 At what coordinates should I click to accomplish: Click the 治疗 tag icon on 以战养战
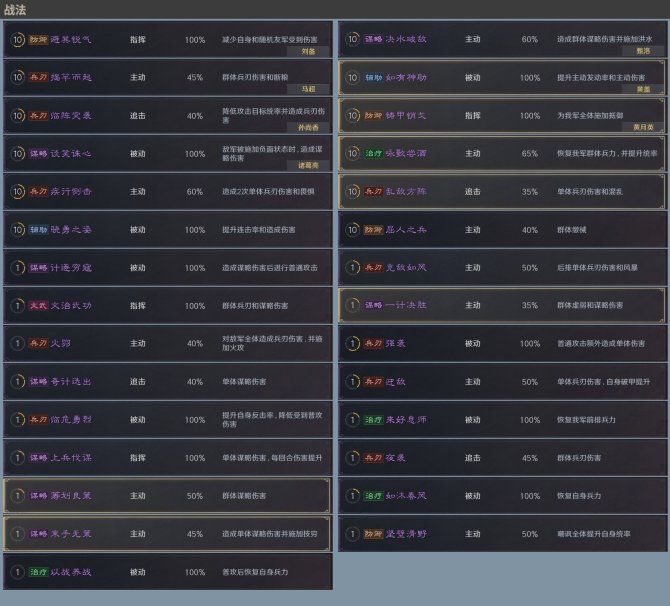point(38,572)
